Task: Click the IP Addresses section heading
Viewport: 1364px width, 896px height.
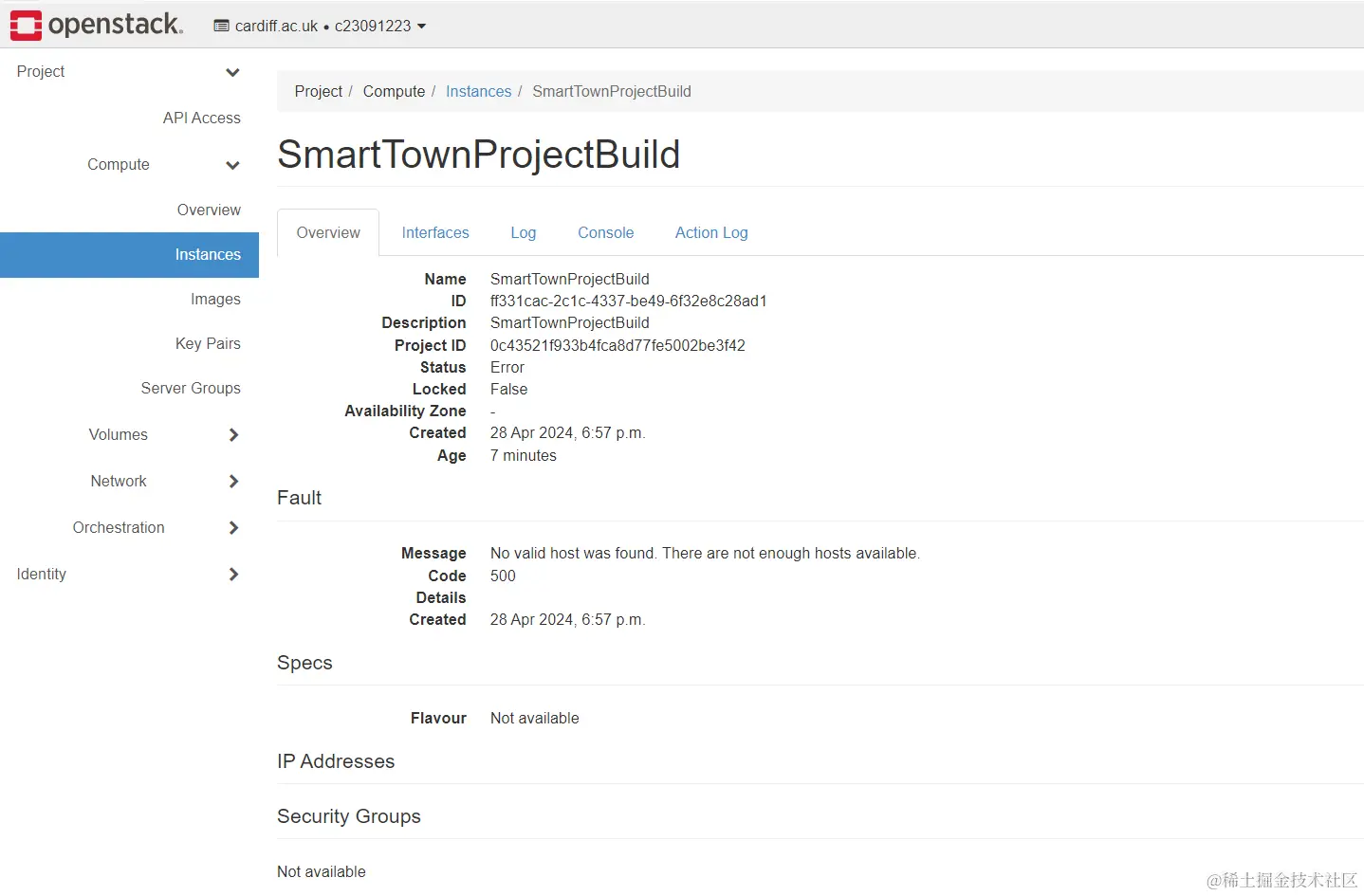Action: pyautogui.click(x=336, y=761)
